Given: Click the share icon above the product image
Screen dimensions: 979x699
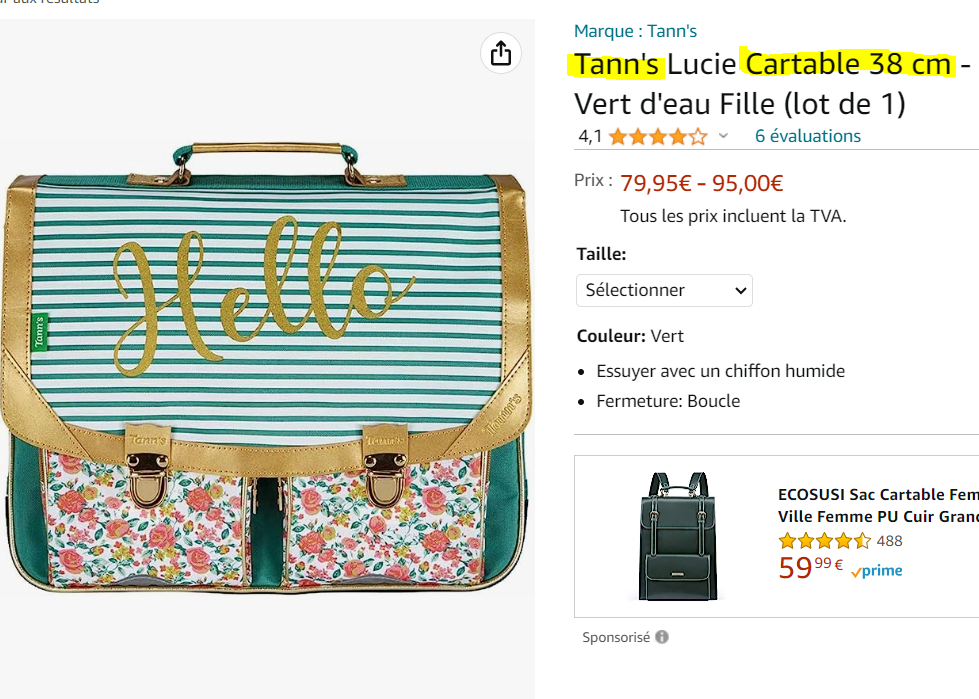Looking at the screenshot, I should coord(501,53).
